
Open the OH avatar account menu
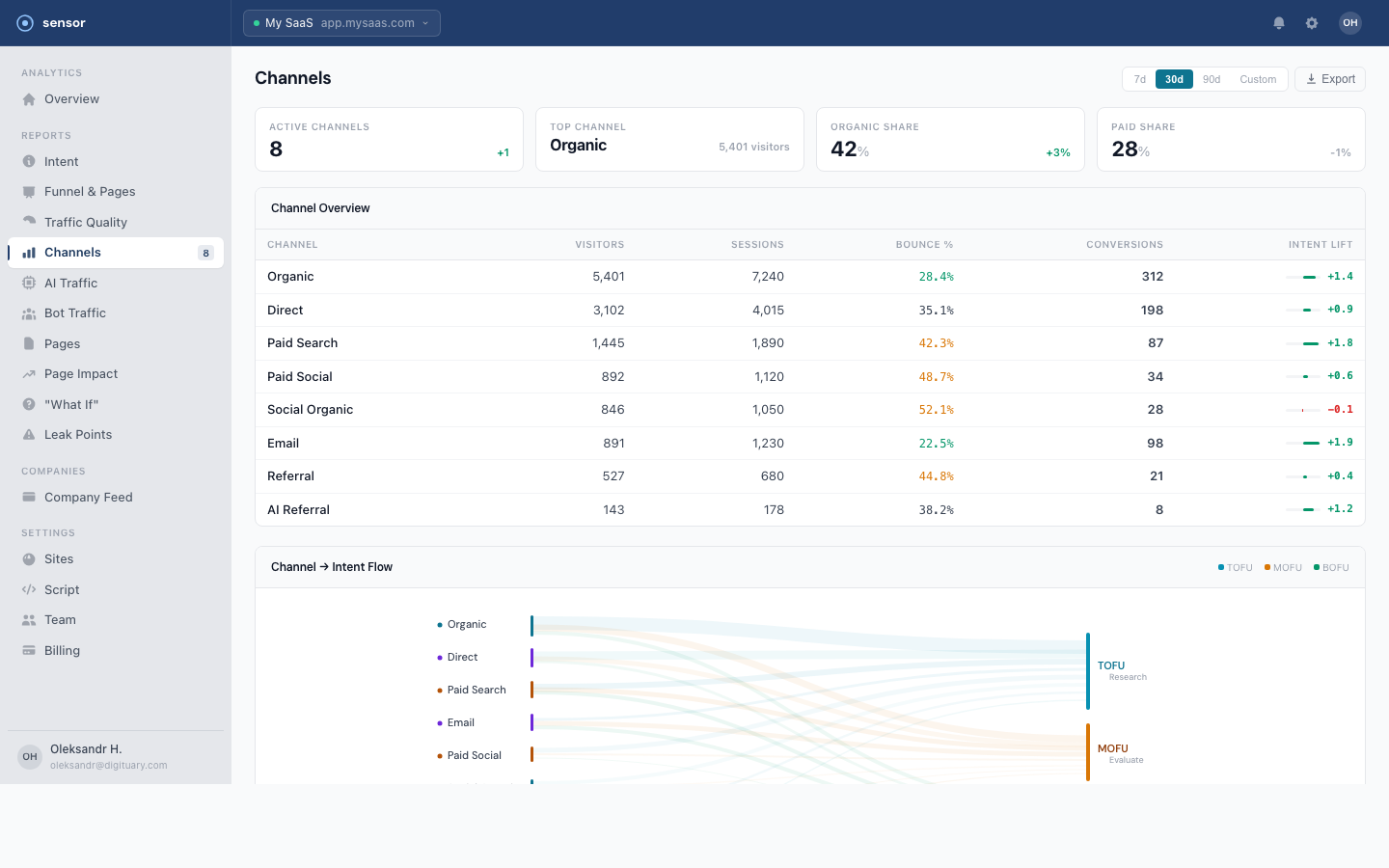[1349, 22]
